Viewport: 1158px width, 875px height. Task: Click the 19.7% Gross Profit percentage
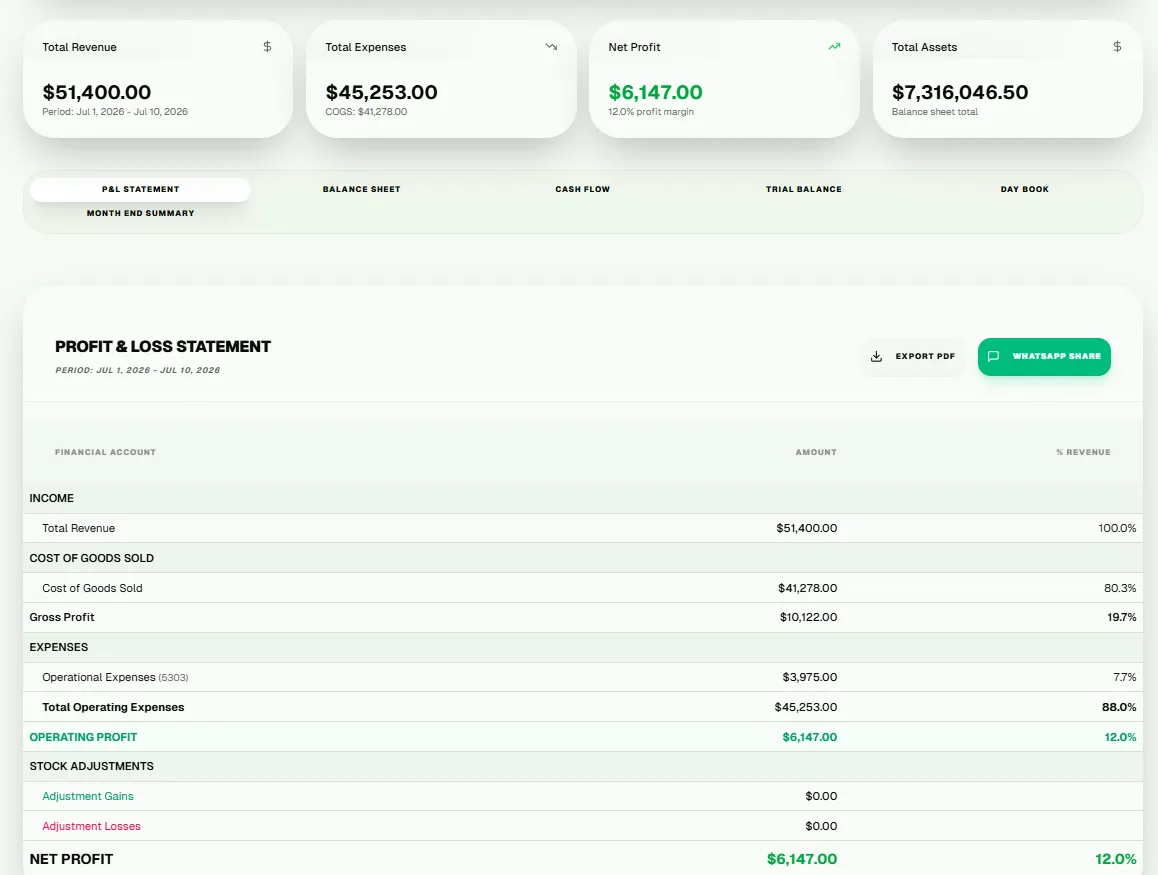coord(1121,617)
